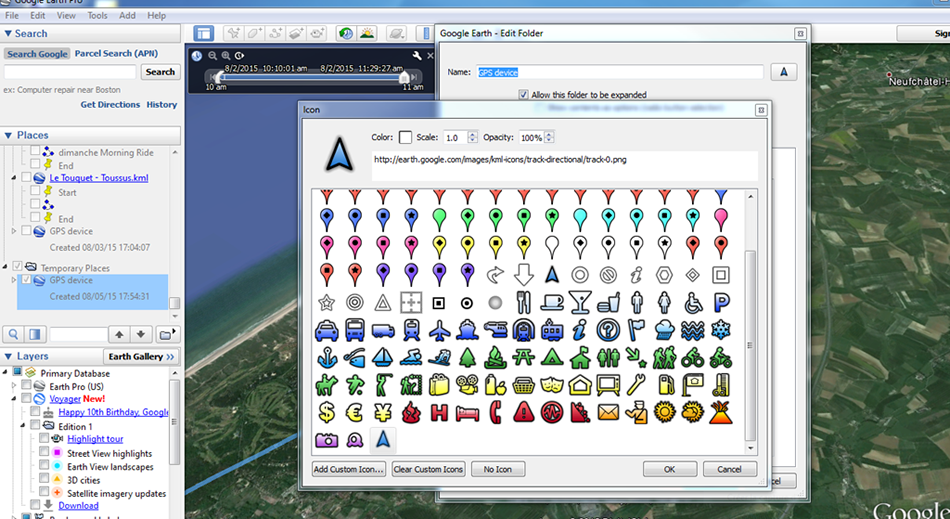This screenshot has width=950, height=519.
Task: Toggle sidebar with the toolbar panel icon
Action: (203, 34)
